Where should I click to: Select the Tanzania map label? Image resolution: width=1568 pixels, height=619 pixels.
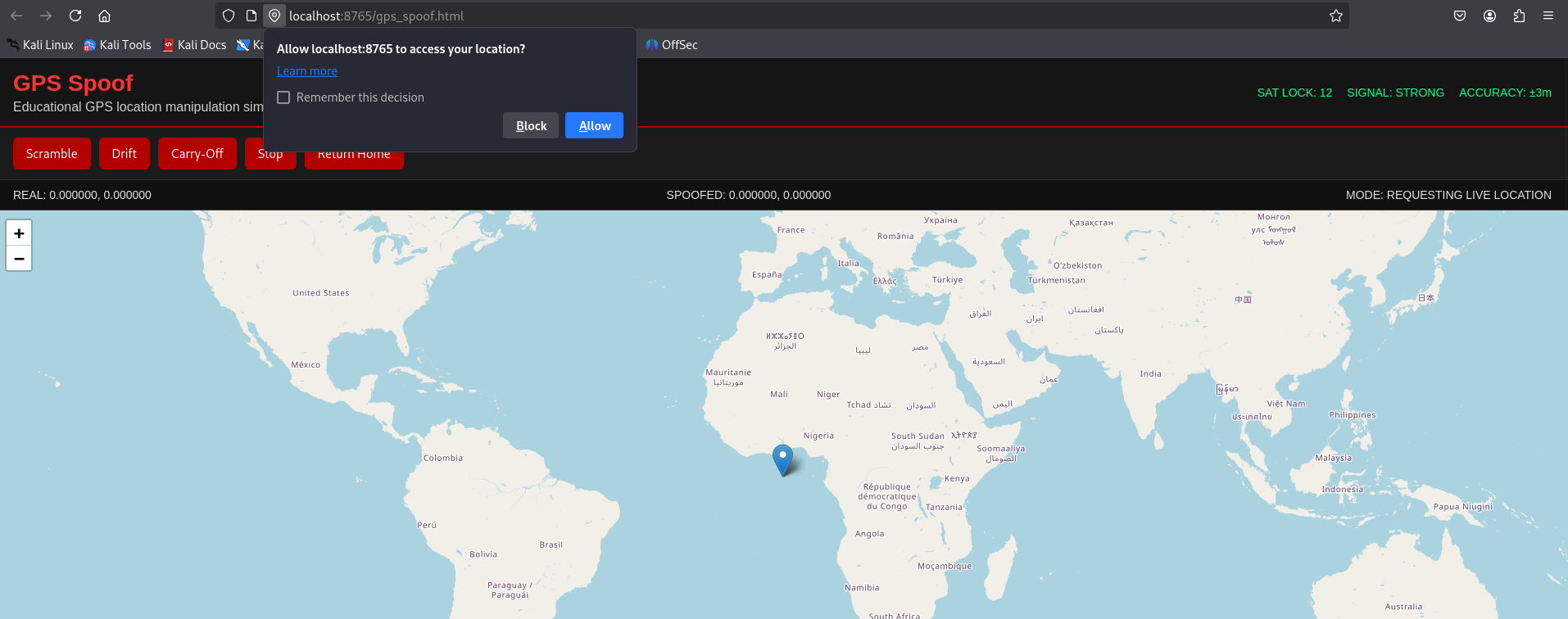pyautogui.click(x=944, y=507)
